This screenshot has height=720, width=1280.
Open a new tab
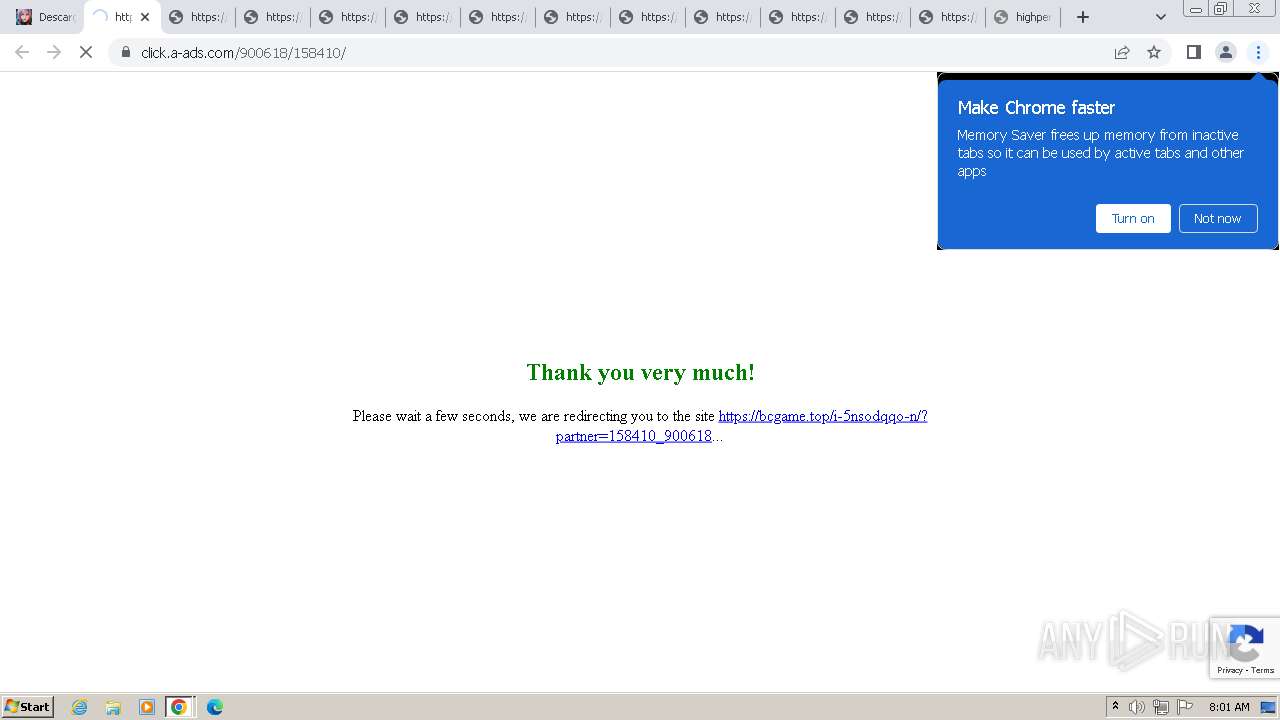tap(1082, 17)
